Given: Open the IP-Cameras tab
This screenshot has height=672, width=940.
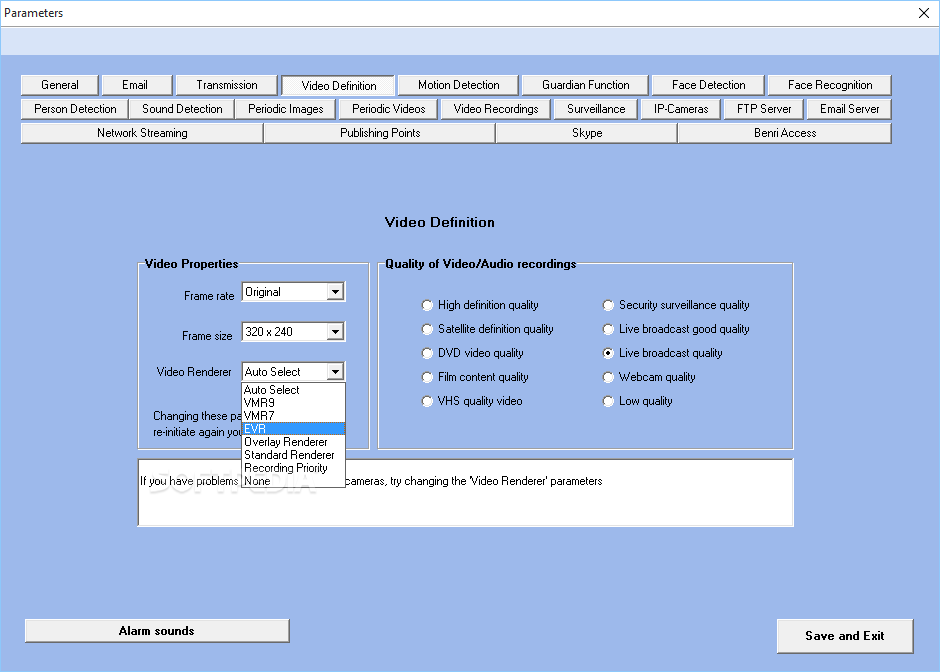Looking at the screenshot, I should (681, 109).
